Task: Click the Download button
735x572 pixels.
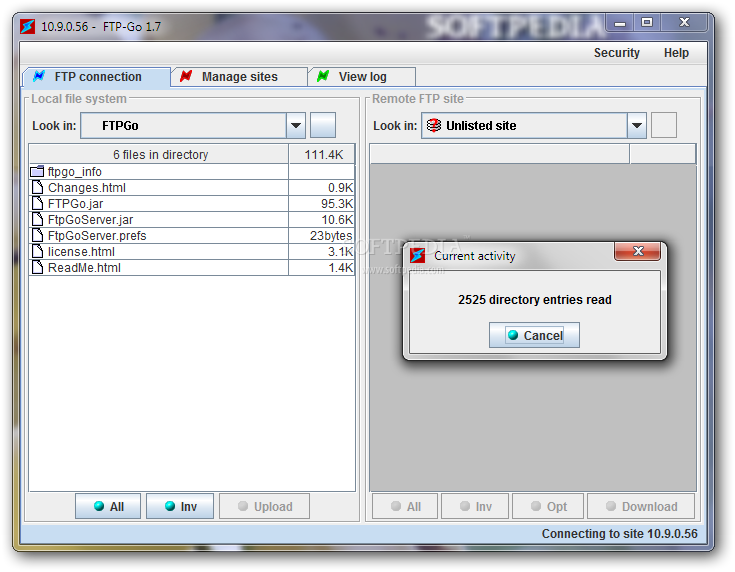Action: pos(641,506)
